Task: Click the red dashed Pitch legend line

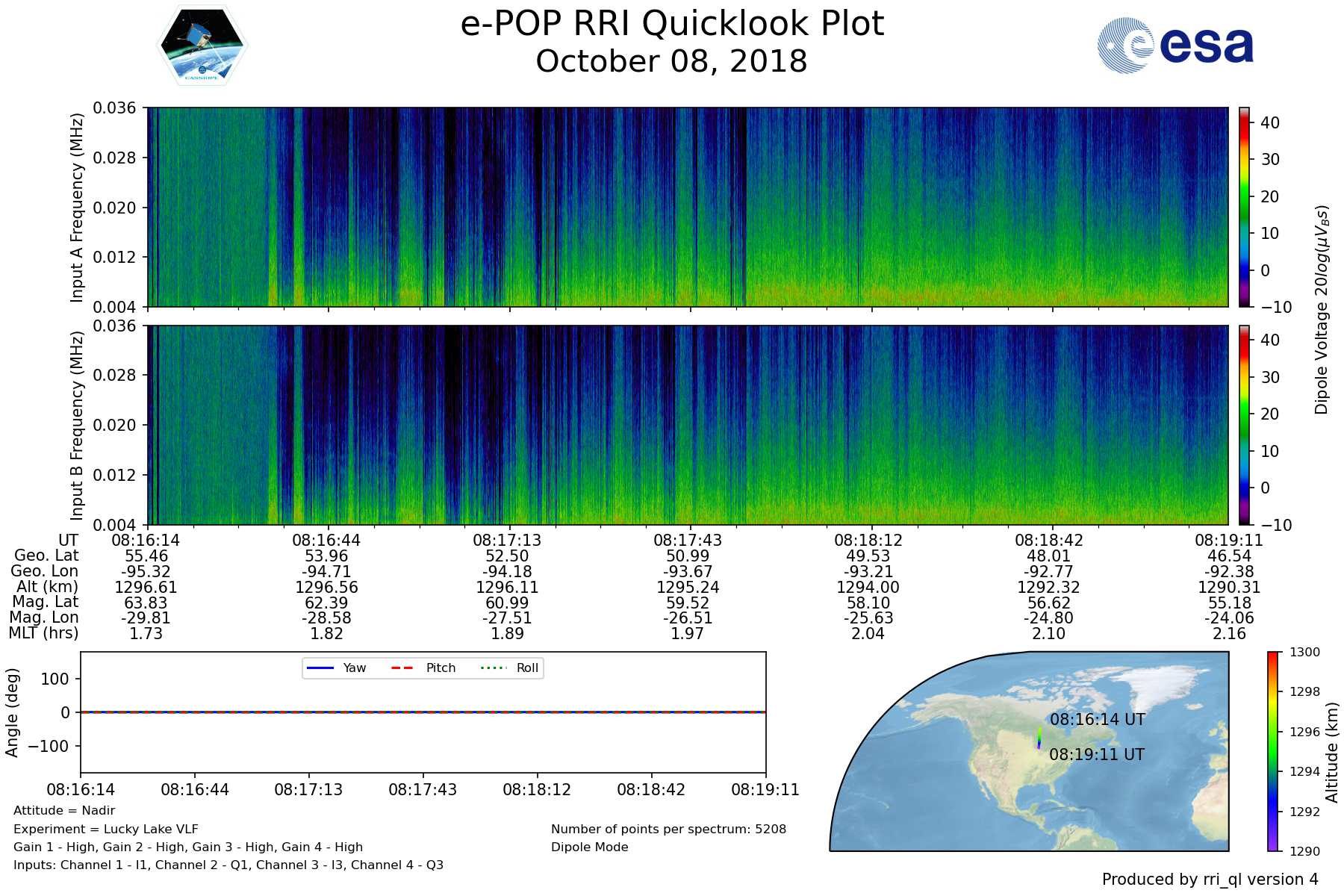Action: (402, 668)
